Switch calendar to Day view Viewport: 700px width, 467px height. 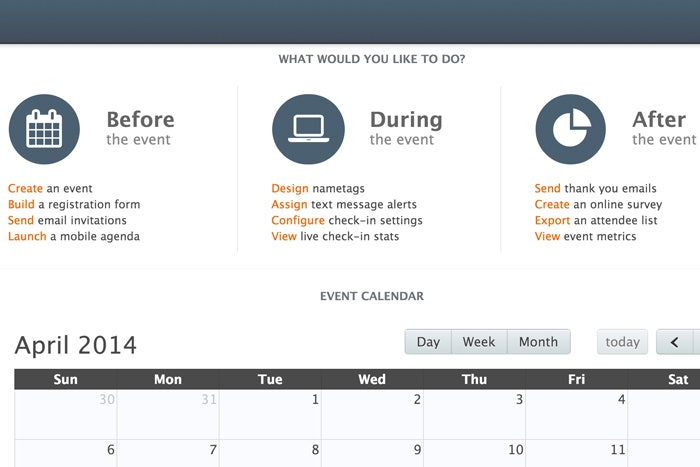point(428,342)
